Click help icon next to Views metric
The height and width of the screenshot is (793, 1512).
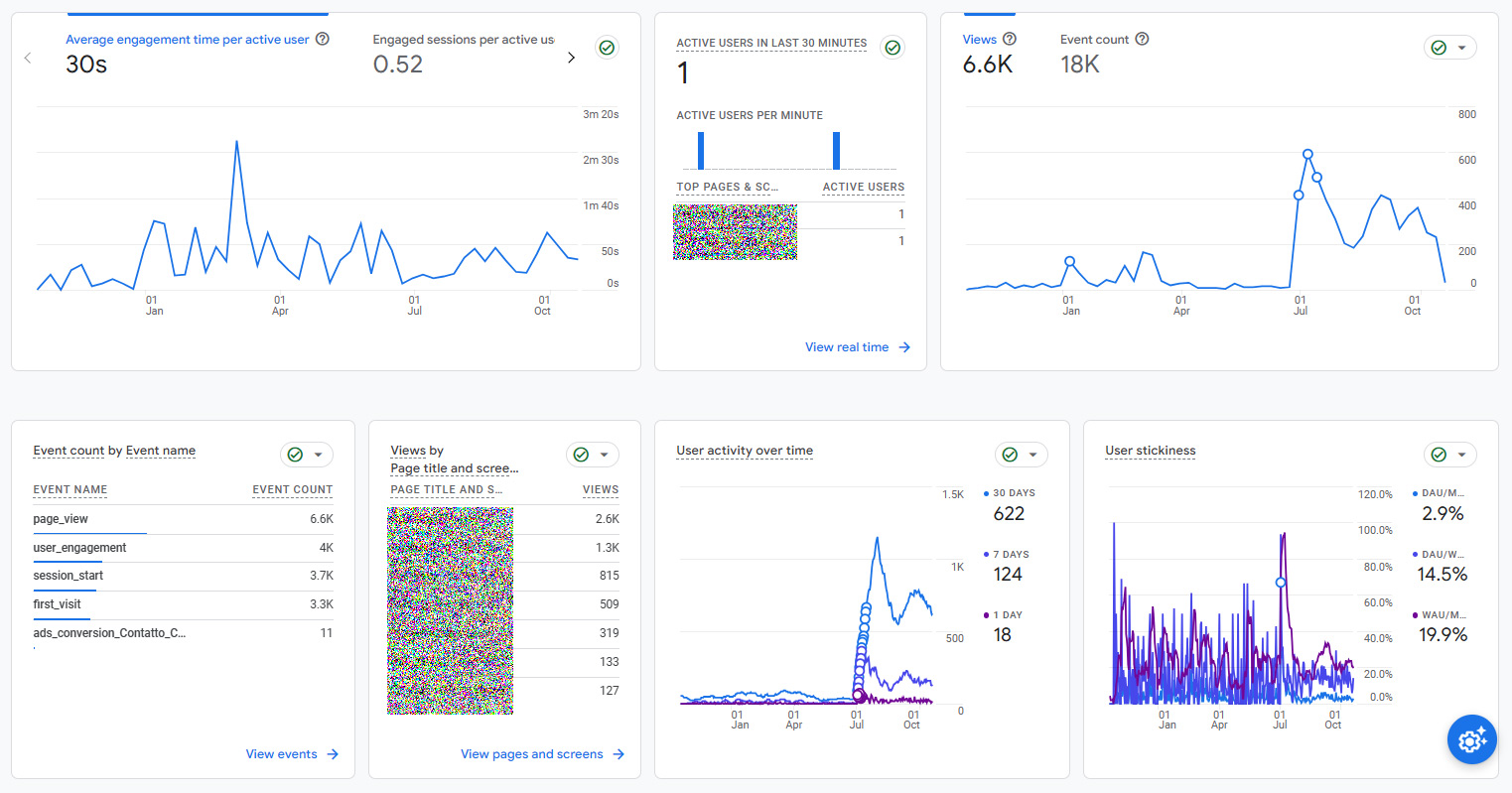point(1010,40)
